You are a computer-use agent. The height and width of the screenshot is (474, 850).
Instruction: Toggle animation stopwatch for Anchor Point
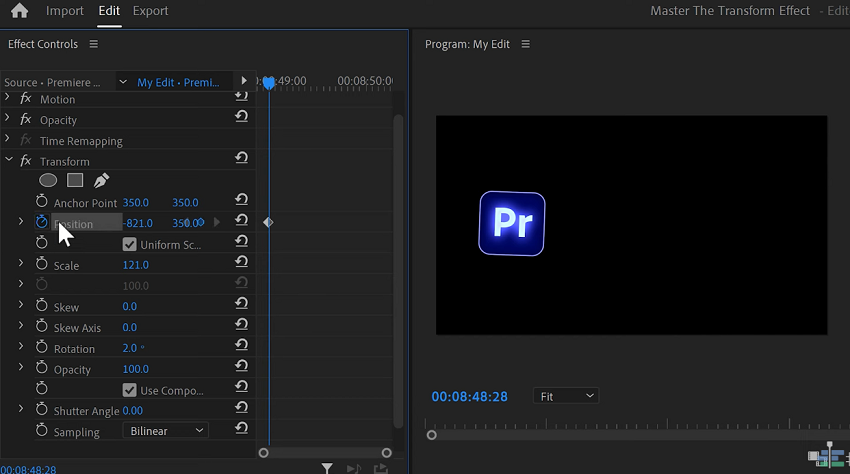click(x=42, y=201)
